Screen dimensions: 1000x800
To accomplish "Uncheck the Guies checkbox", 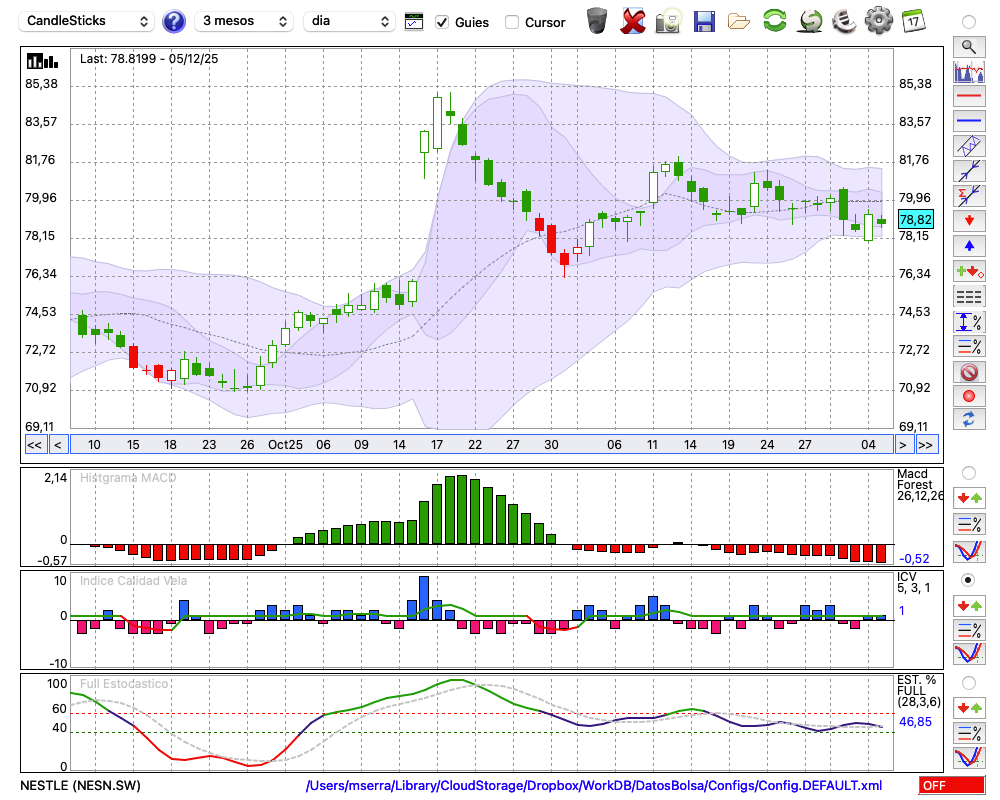I will 443,22.
